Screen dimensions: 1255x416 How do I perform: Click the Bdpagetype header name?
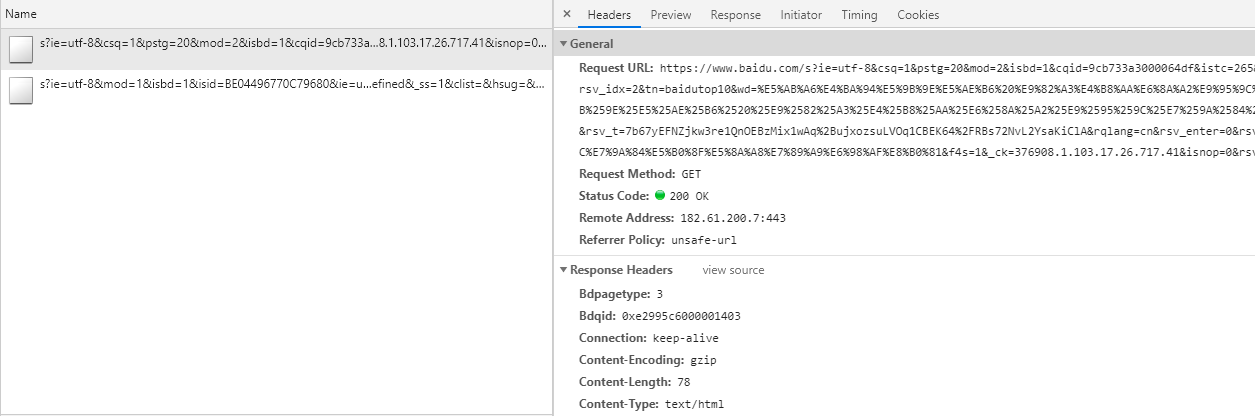pyautogui.click(x=615, y=294)
